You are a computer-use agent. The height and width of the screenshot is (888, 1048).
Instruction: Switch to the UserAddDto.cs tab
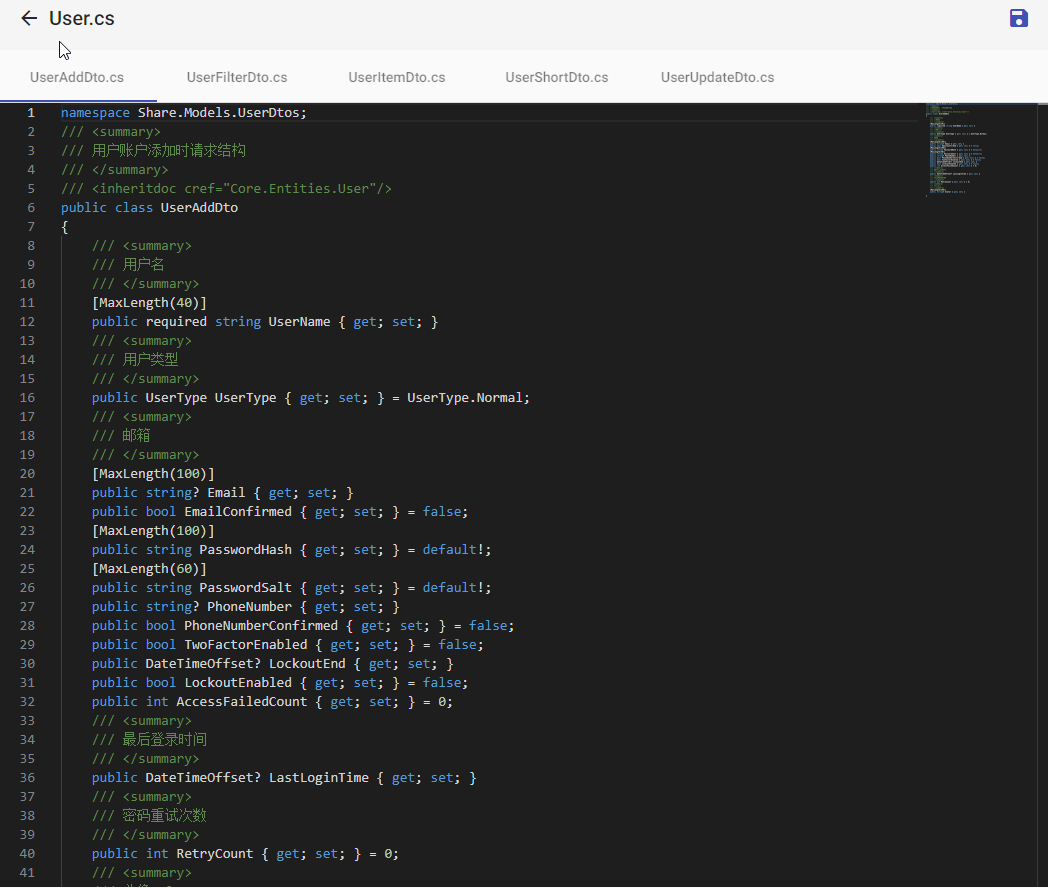point(77,78)
